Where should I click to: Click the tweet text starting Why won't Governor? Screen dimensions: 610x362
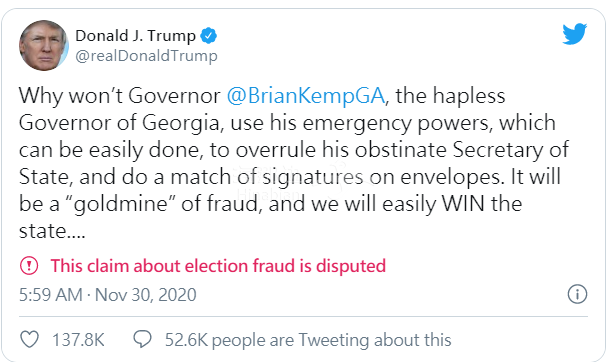294,163
